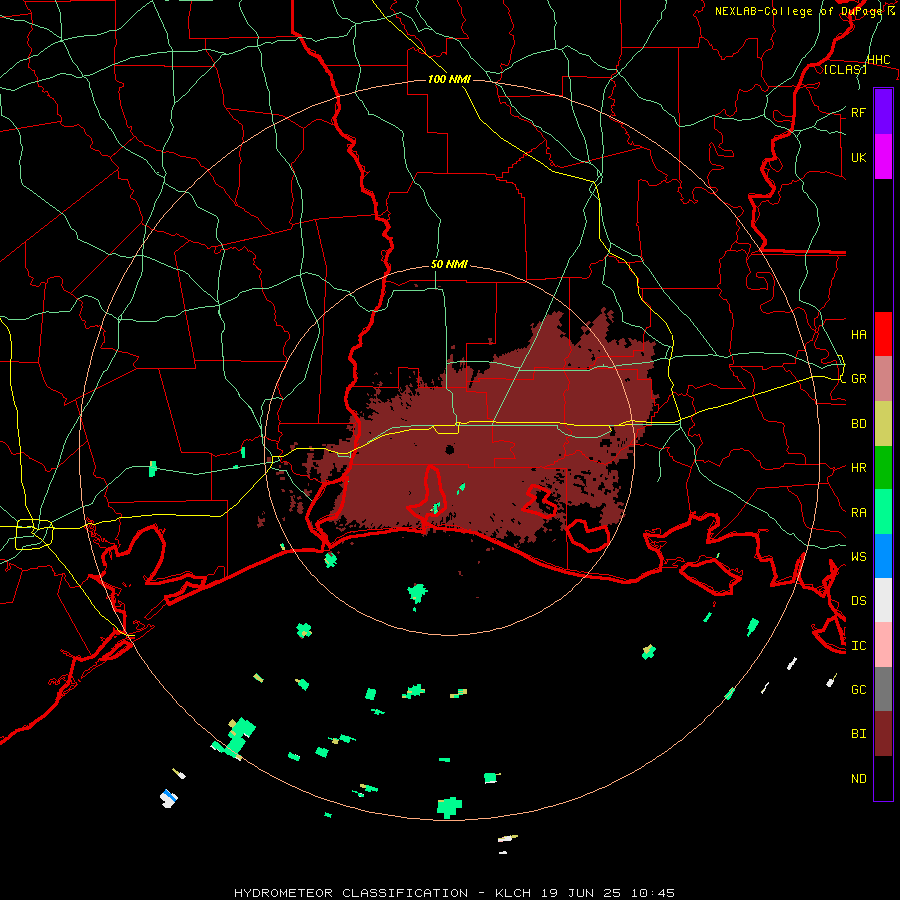
Task: Click the WS legend label
Action: (859, 556)
